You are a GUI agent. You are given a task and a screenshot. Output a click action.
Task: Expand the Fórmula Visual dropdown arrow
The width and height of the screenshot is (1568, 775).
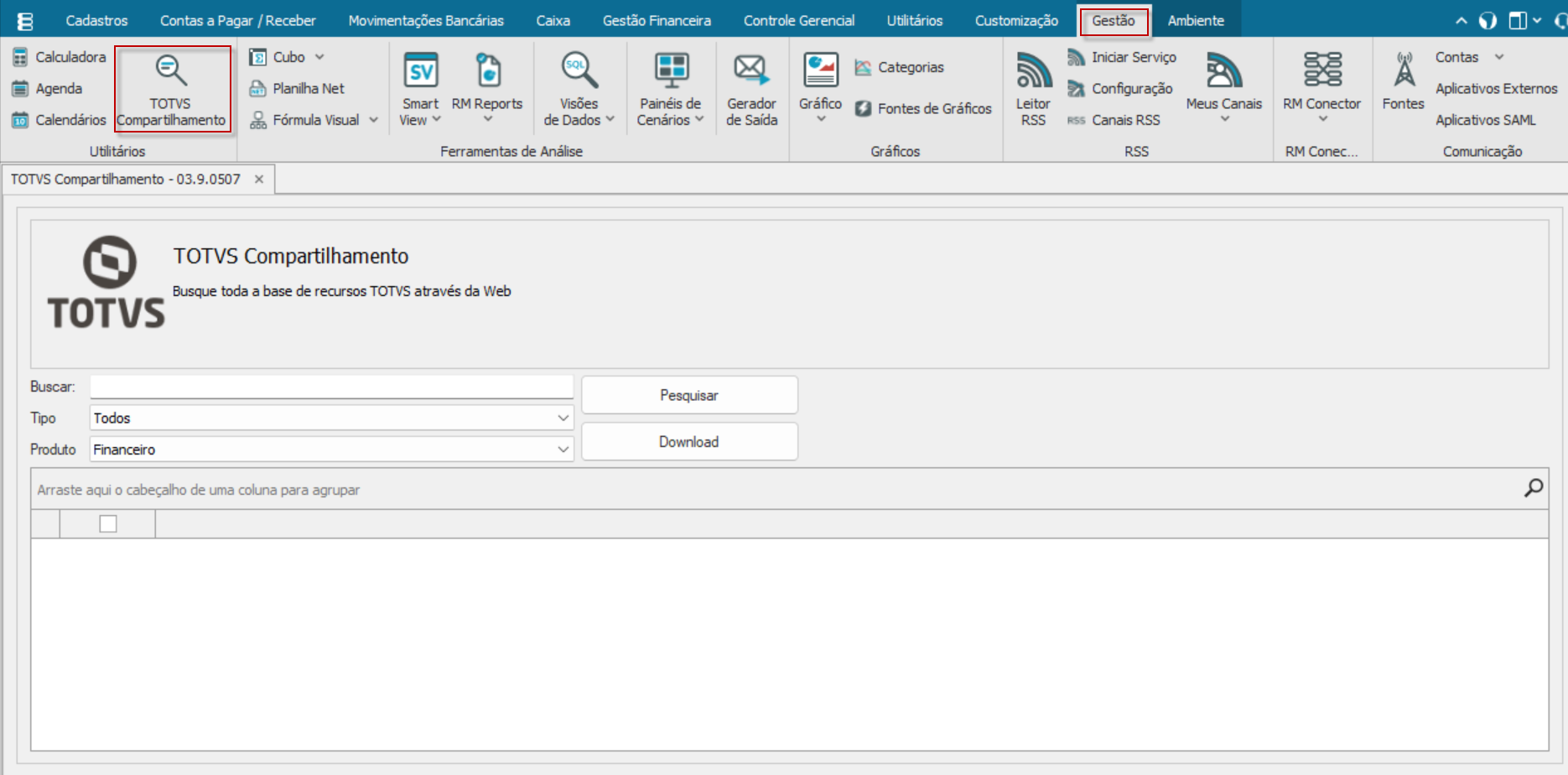point(373,120)
